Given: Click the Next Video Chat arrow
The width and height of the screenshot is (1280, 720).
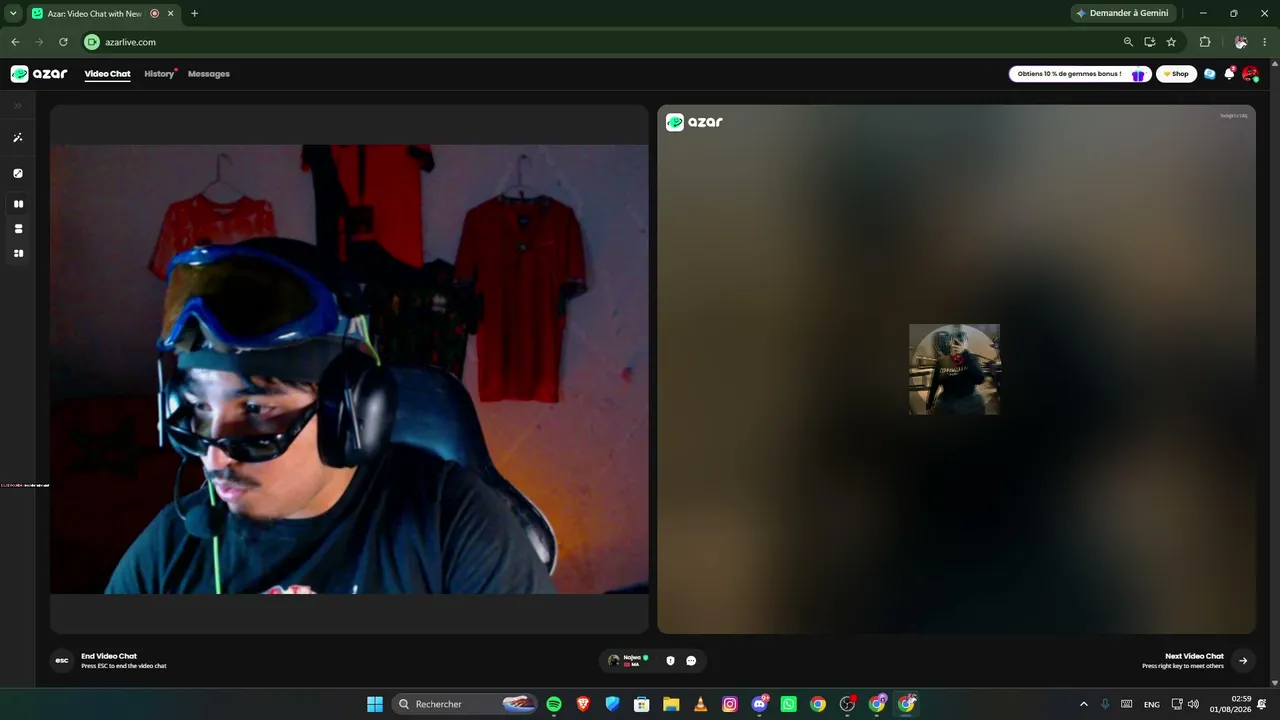Looking at the screenshot, I should coord(1243,660).
